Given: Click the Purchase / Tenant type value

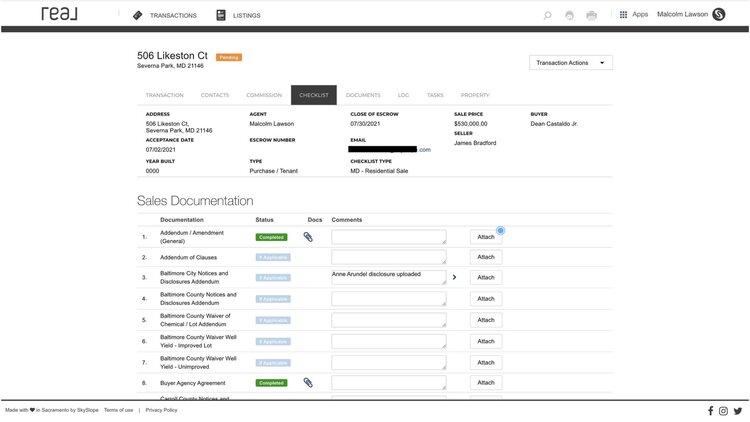Looking at the screenshot, I should pos(274,171).
